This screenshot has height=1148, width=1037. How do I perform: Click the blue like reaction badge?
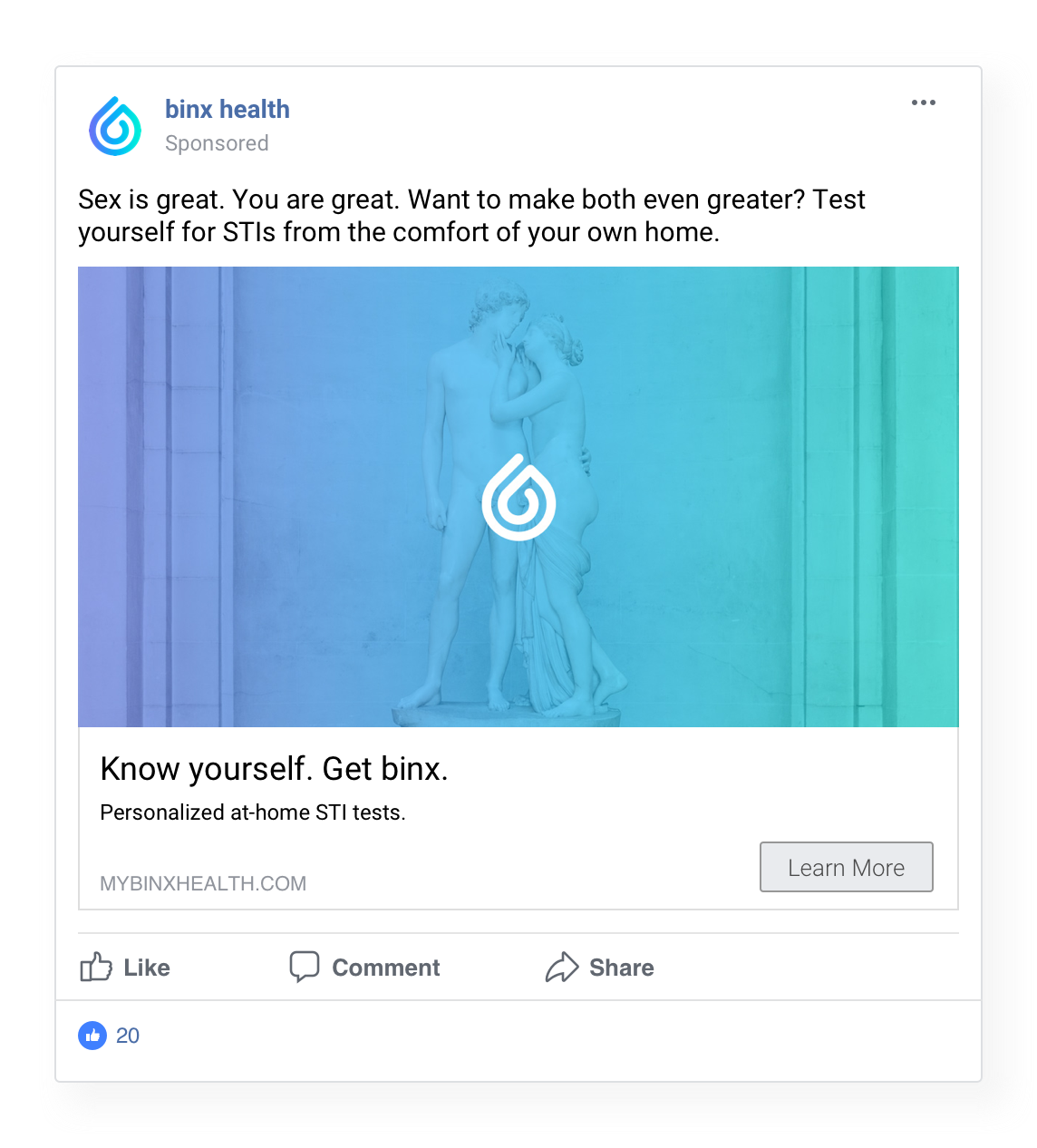click(92, 1036)
